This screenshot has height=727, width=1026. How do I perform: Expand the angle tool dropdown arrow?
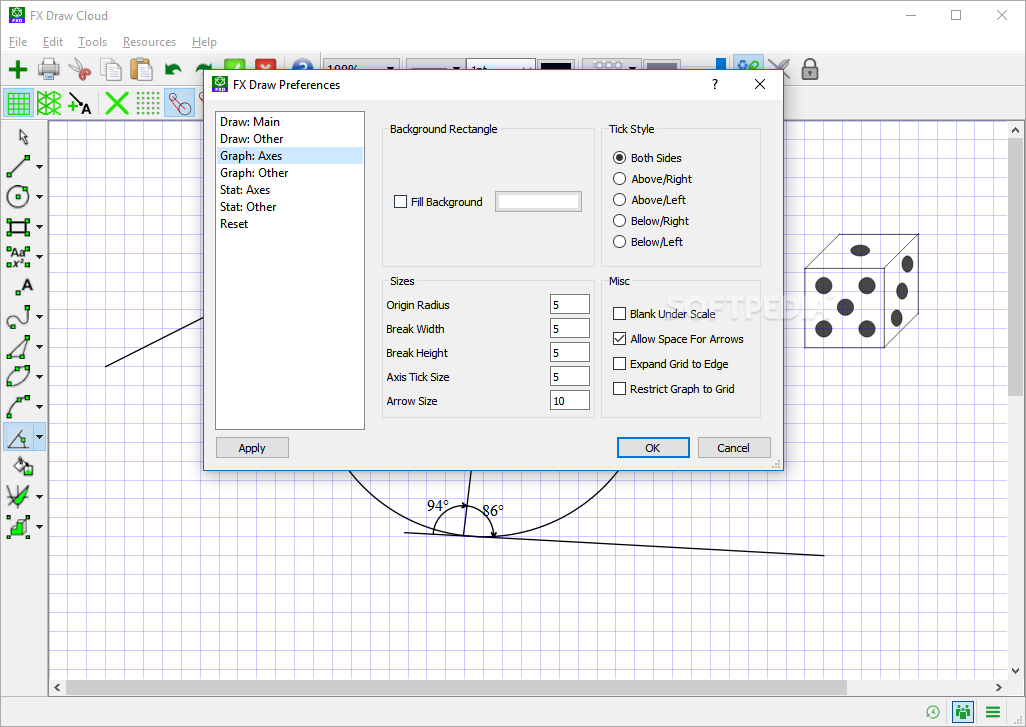tap(39, 437)
